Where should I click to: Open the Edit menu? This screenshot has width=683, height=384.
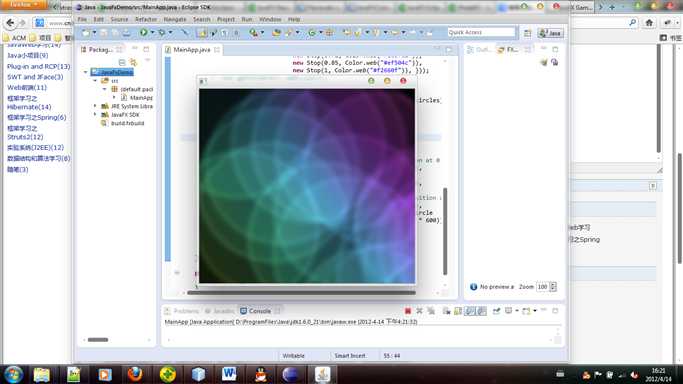point(98,19)
